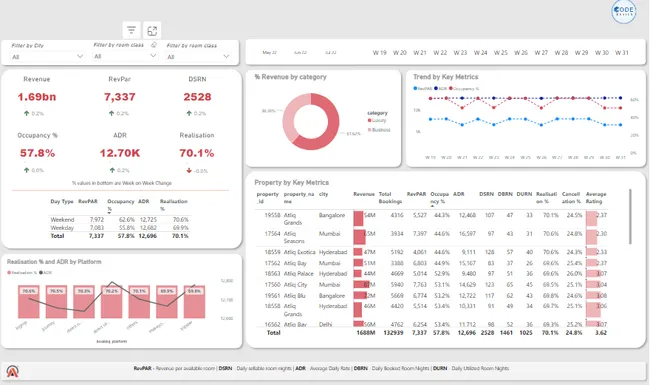Image resolution: width=650 pixels, height=385 pixels.
Task: Select property row 19558 Atliq Grands
Action: (431, 219)
